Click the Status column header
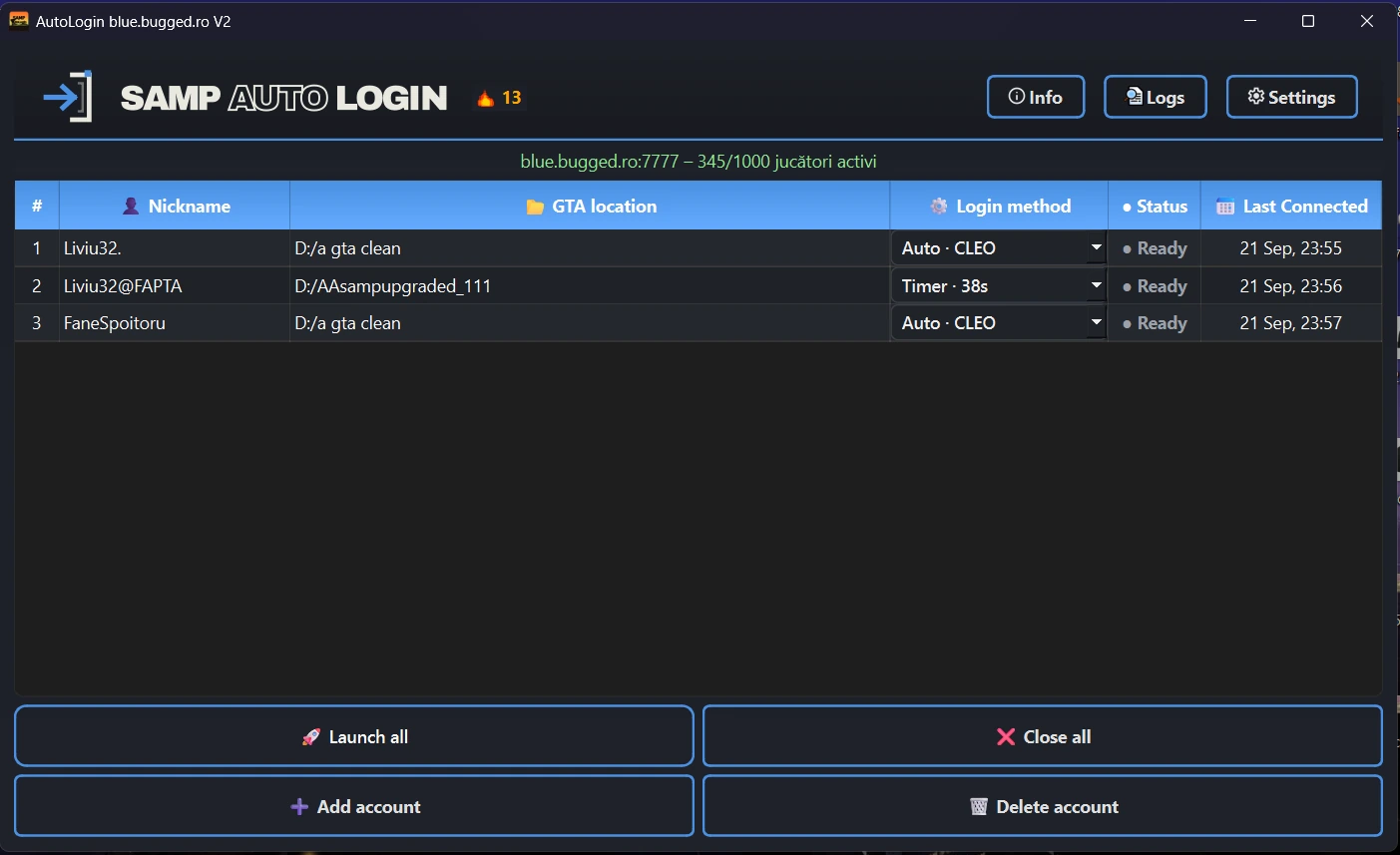Image resolution: width=1400 pixels, height=855 pixels. [1155, 206]
